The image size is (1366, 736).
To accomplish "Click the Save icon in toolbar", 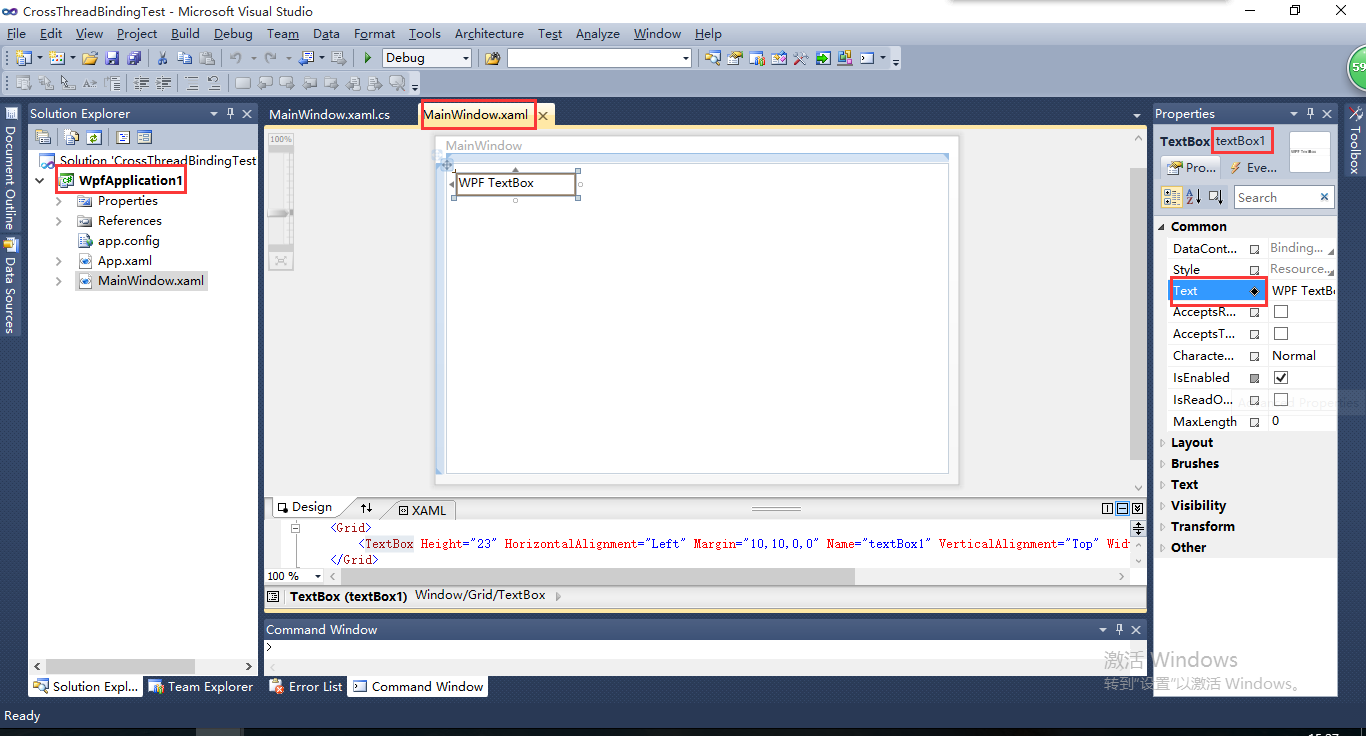I will click(x=112, y=58).
